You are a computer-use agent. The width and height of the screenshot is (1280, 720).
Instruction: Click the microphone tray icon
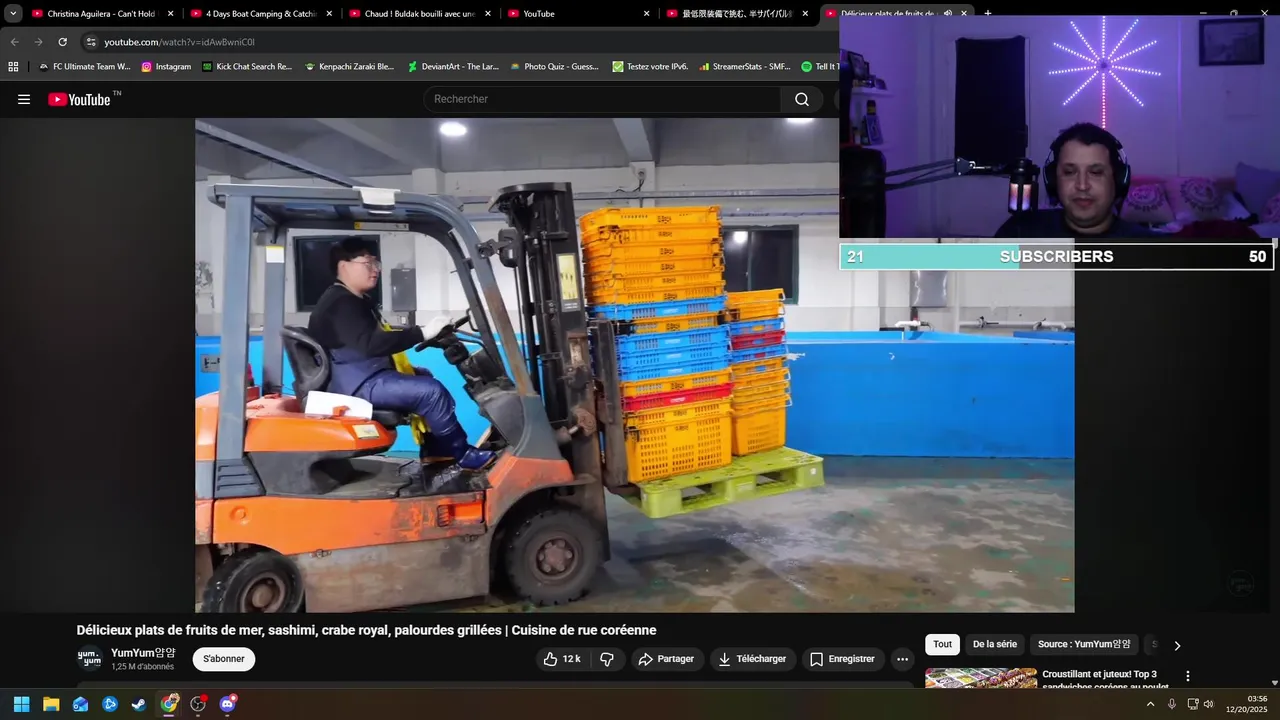click(1172, 704)
